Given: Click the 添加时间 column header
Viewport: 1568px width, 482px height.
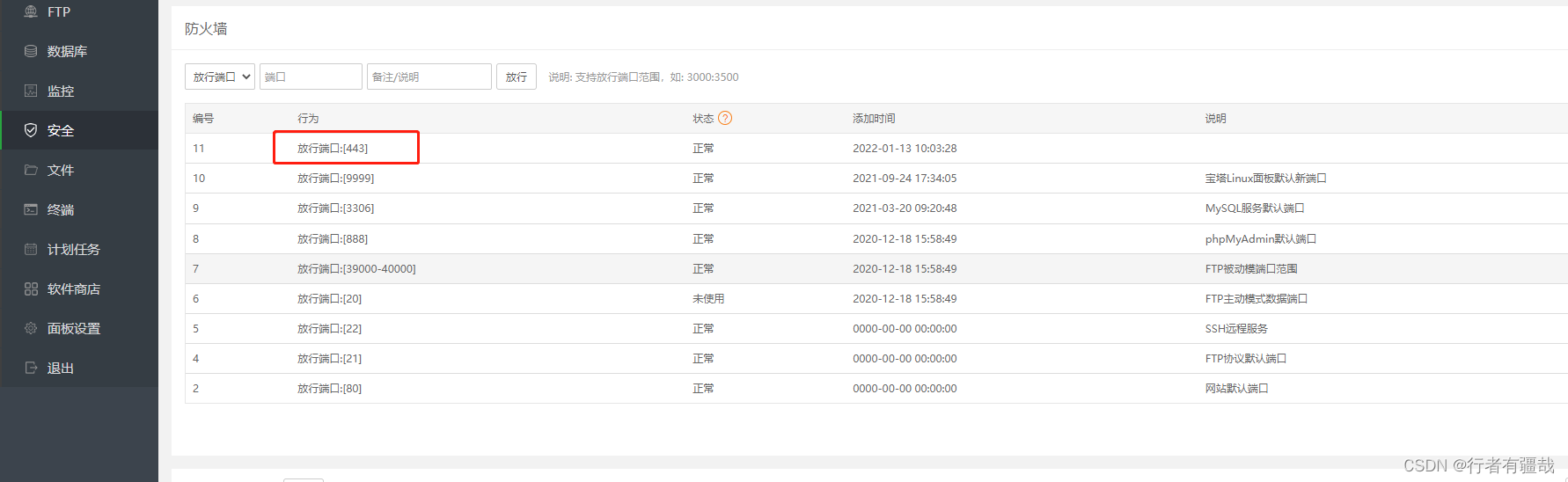Looking at the screenshot, I should [874, 118].
